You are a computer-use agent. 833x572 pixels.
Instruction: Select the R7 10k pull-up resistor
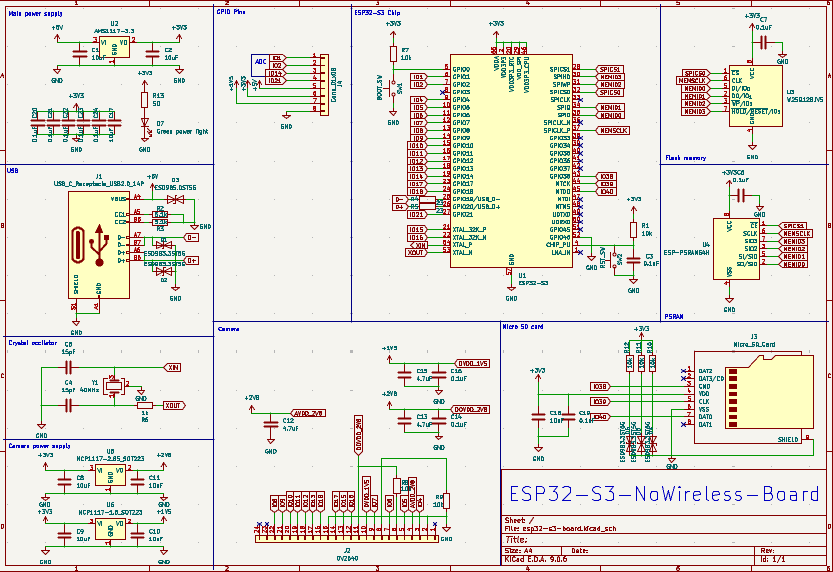[x=393, y=54]
